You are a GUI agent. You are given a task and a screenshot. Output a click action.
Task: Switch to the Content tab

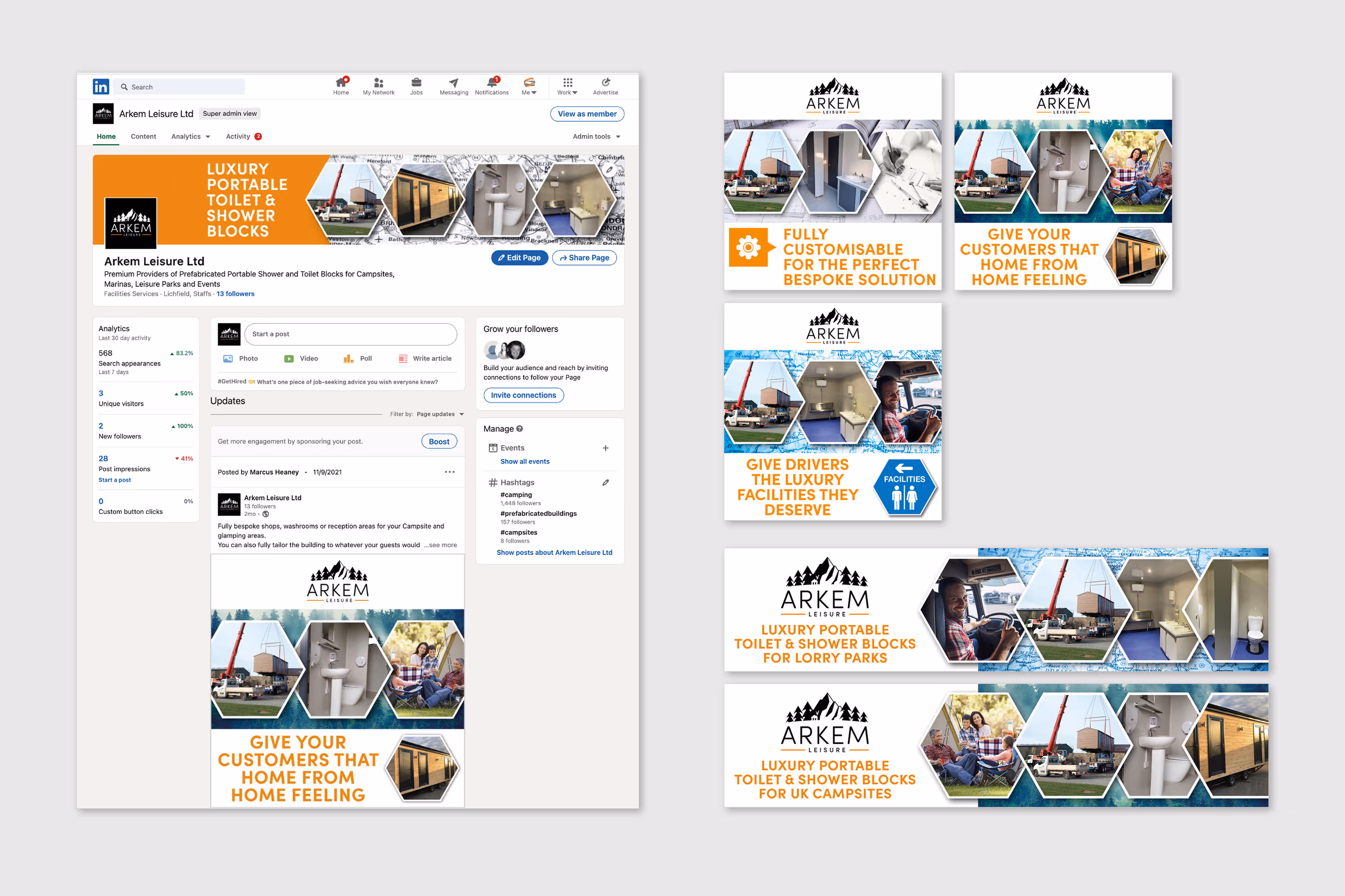144,136
